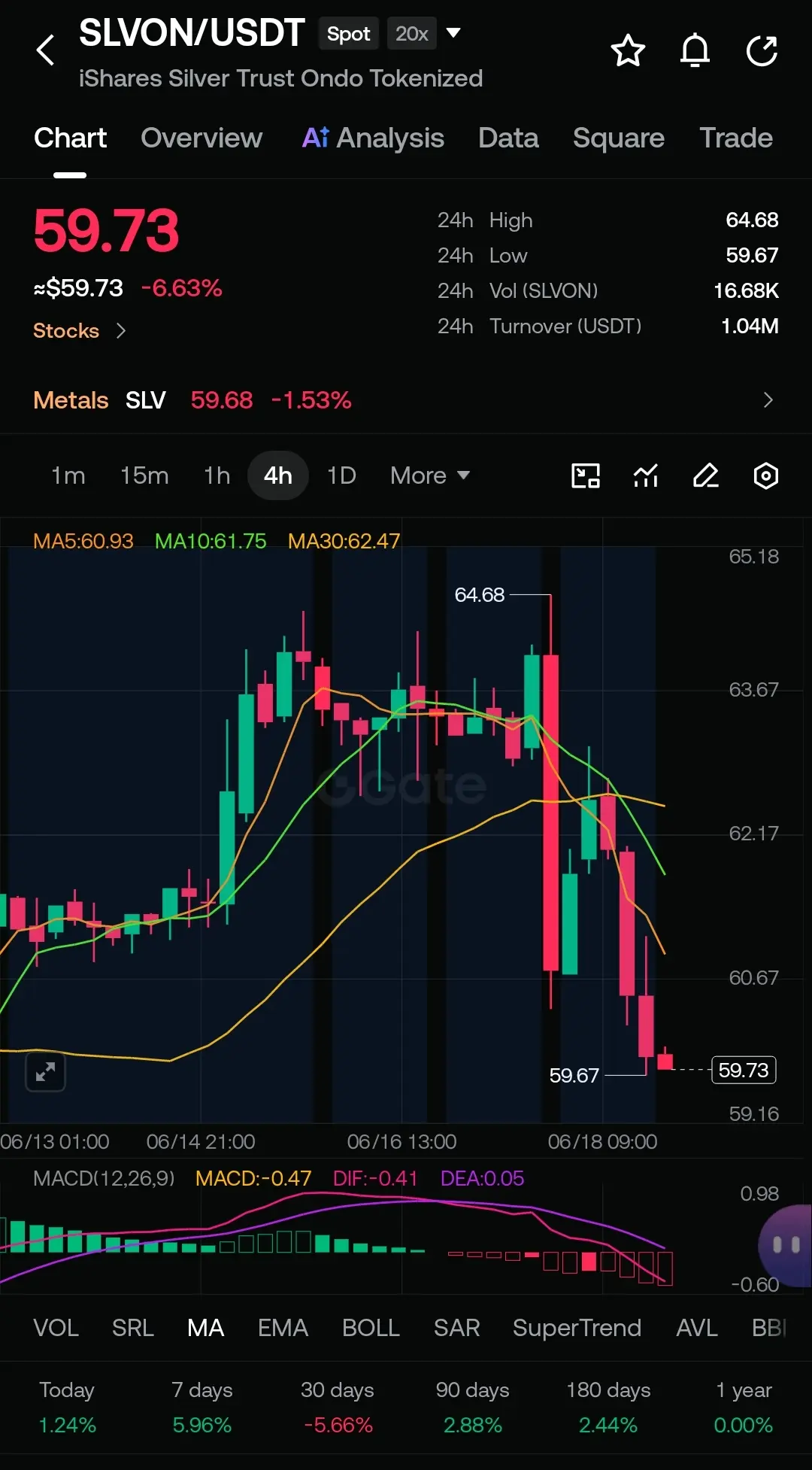812x1470 pixels.
Task: Set a price alert with the bell icon
Action: [695, 50]
